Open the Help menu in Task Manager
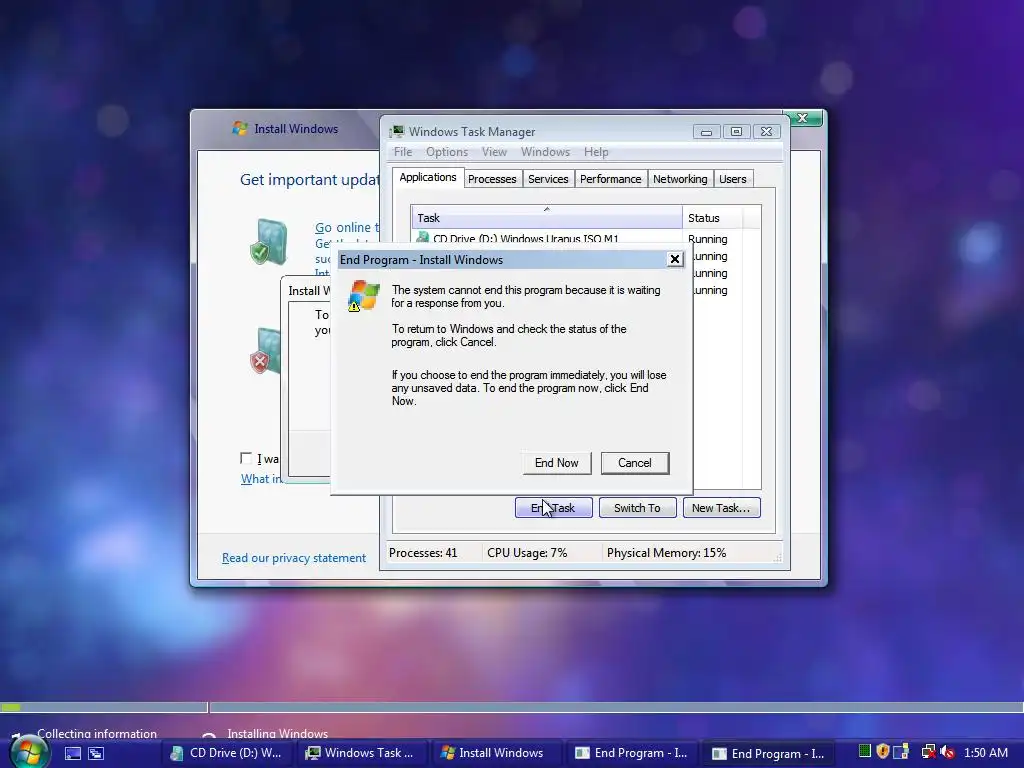1024x768 pixels. click(x=596, y=152)
